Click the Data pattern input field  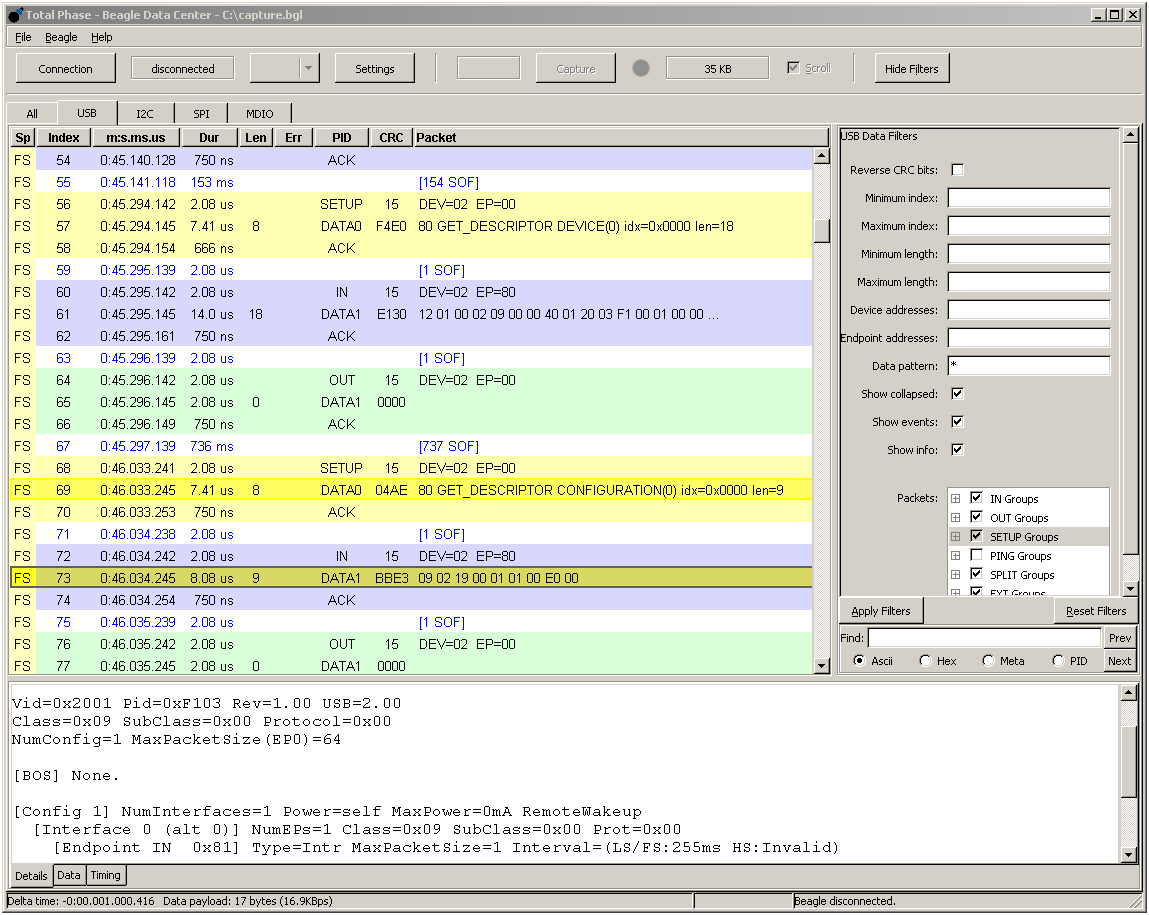pyautogui.click(x=1028, y=366)
